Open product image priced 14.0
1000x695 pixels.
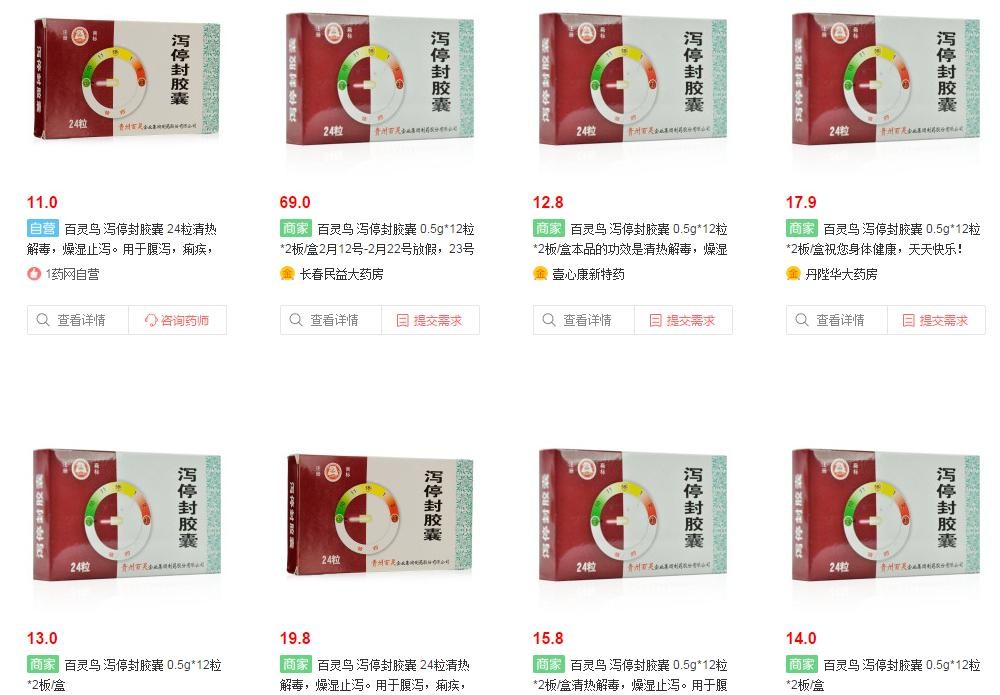(x=886, y=515)
